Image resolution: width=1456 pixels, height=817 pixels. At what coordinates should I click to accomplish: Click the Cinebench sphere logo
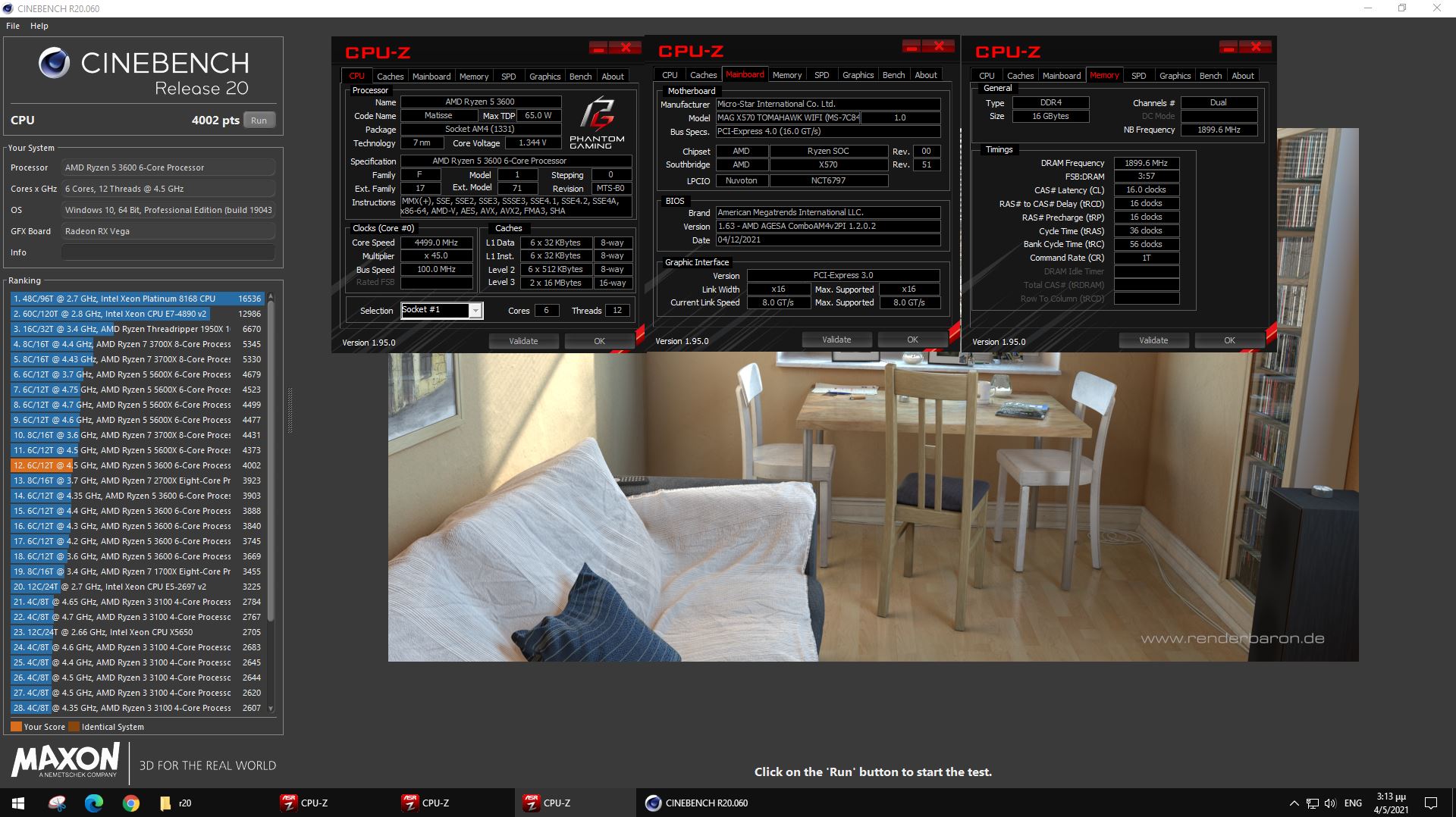pyautogui.click(x=55, y=63)
